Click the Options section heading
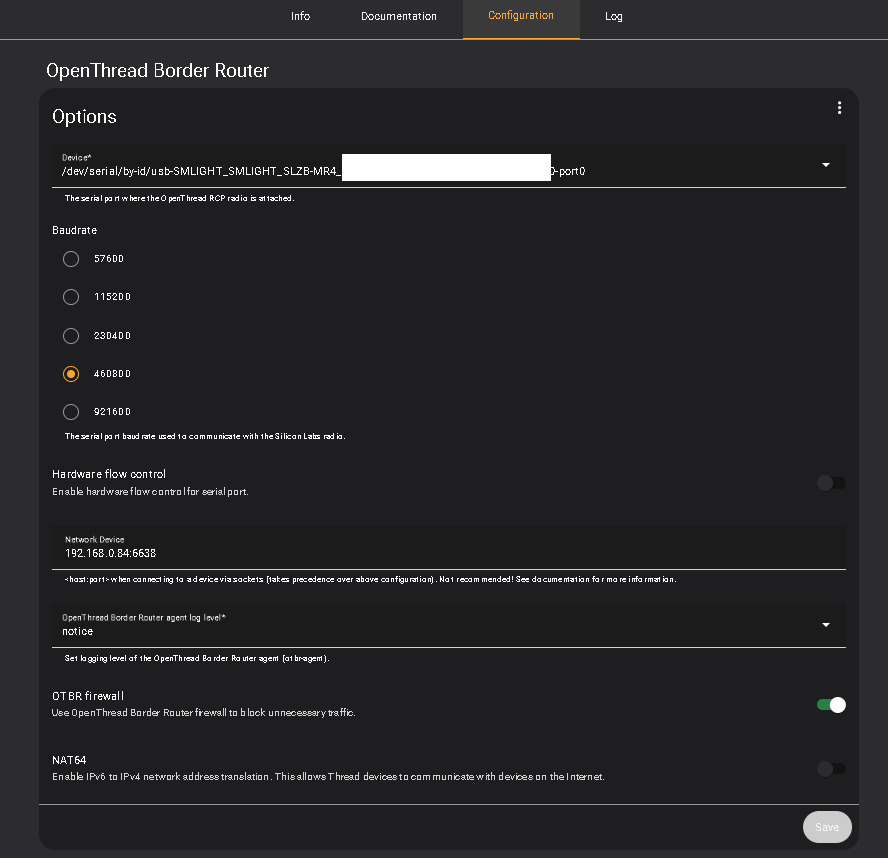The image size is (888, 858). (x=84, y=116)
